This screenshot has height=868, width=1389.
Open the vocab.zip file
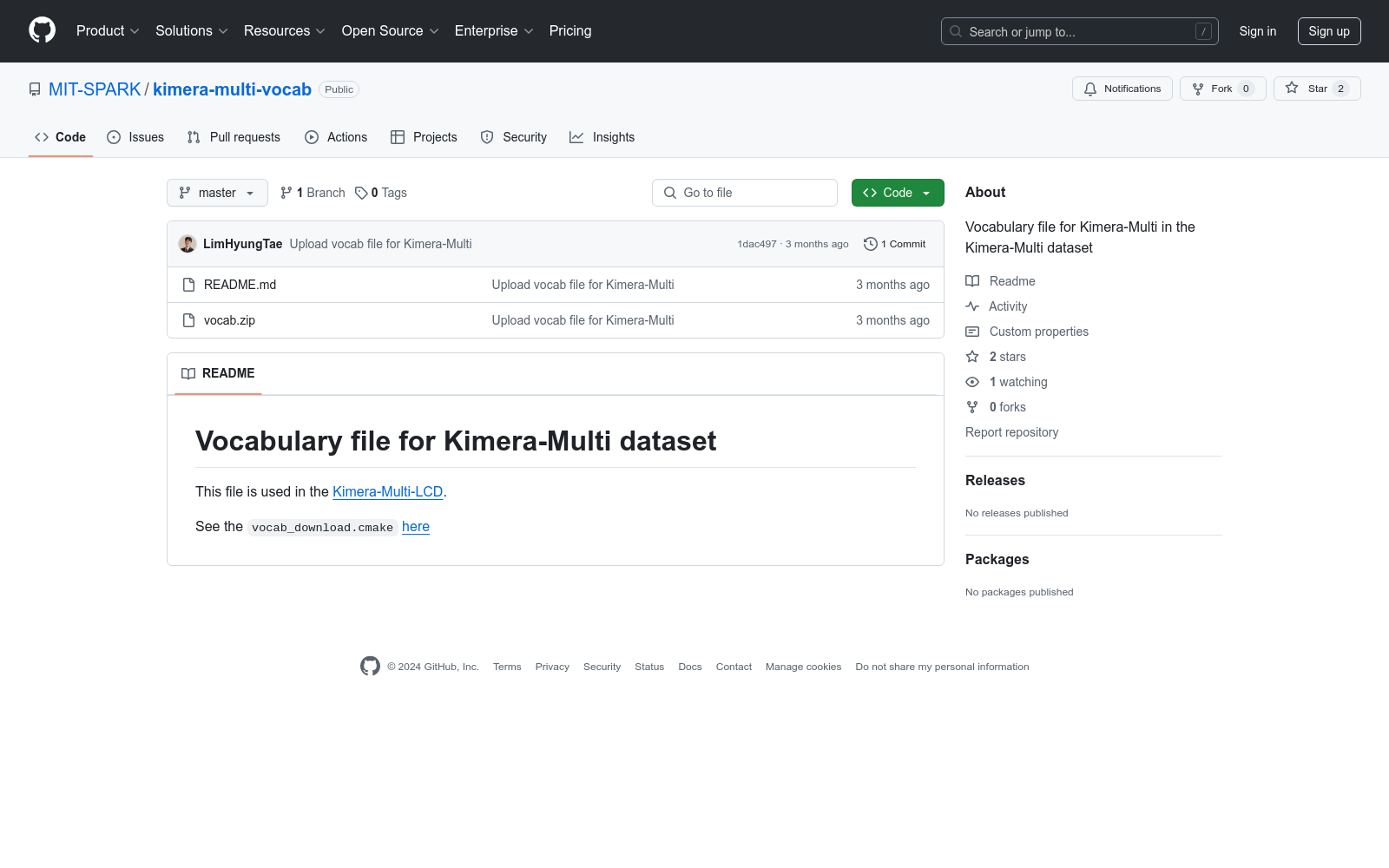pyautogui.click(x=229, y=320)
